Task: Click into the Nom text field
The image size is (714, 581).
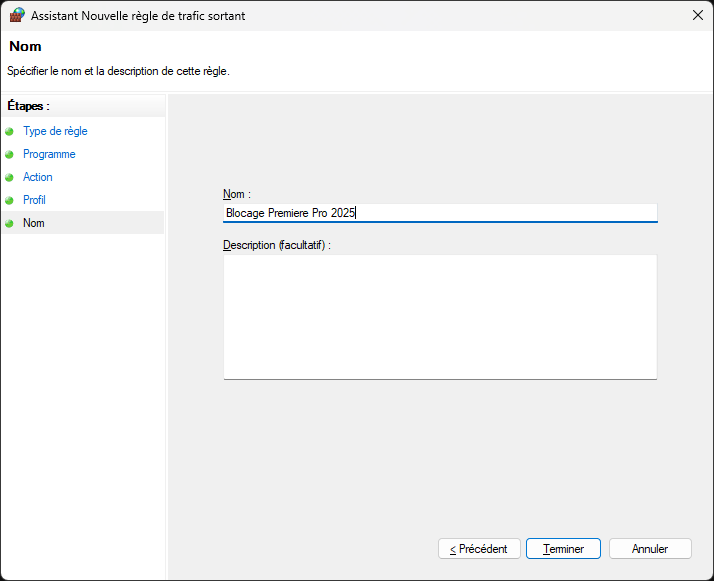Action: (x=440, y=213)
